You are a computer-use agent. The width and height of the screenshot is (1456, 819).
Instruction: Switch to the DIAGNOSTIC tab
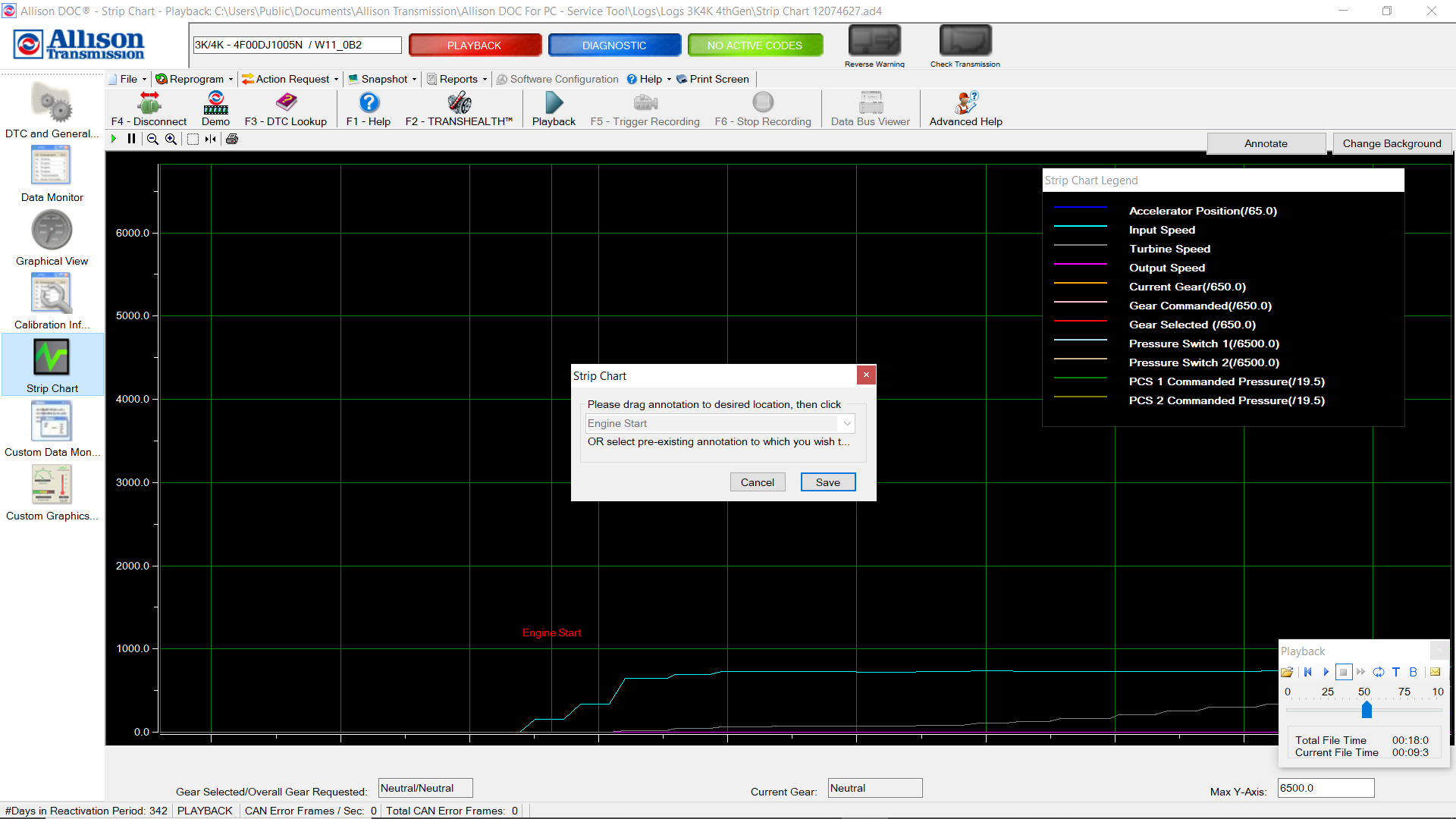(614, 45)
